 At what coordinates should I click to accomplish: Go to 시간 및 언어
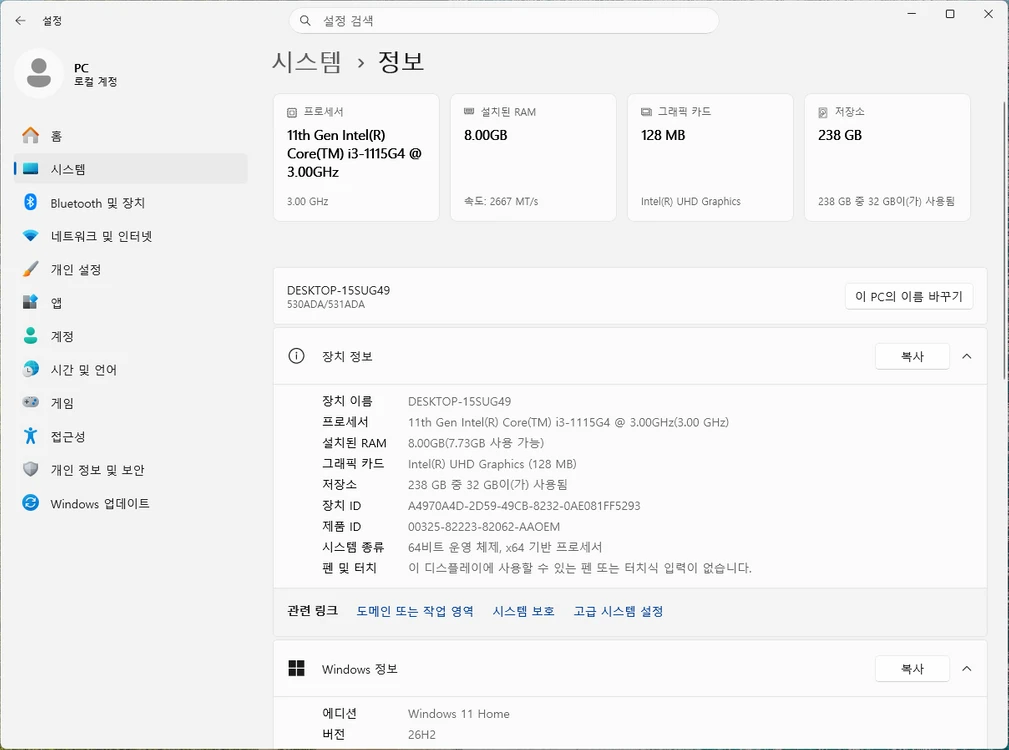pos(131,369)
